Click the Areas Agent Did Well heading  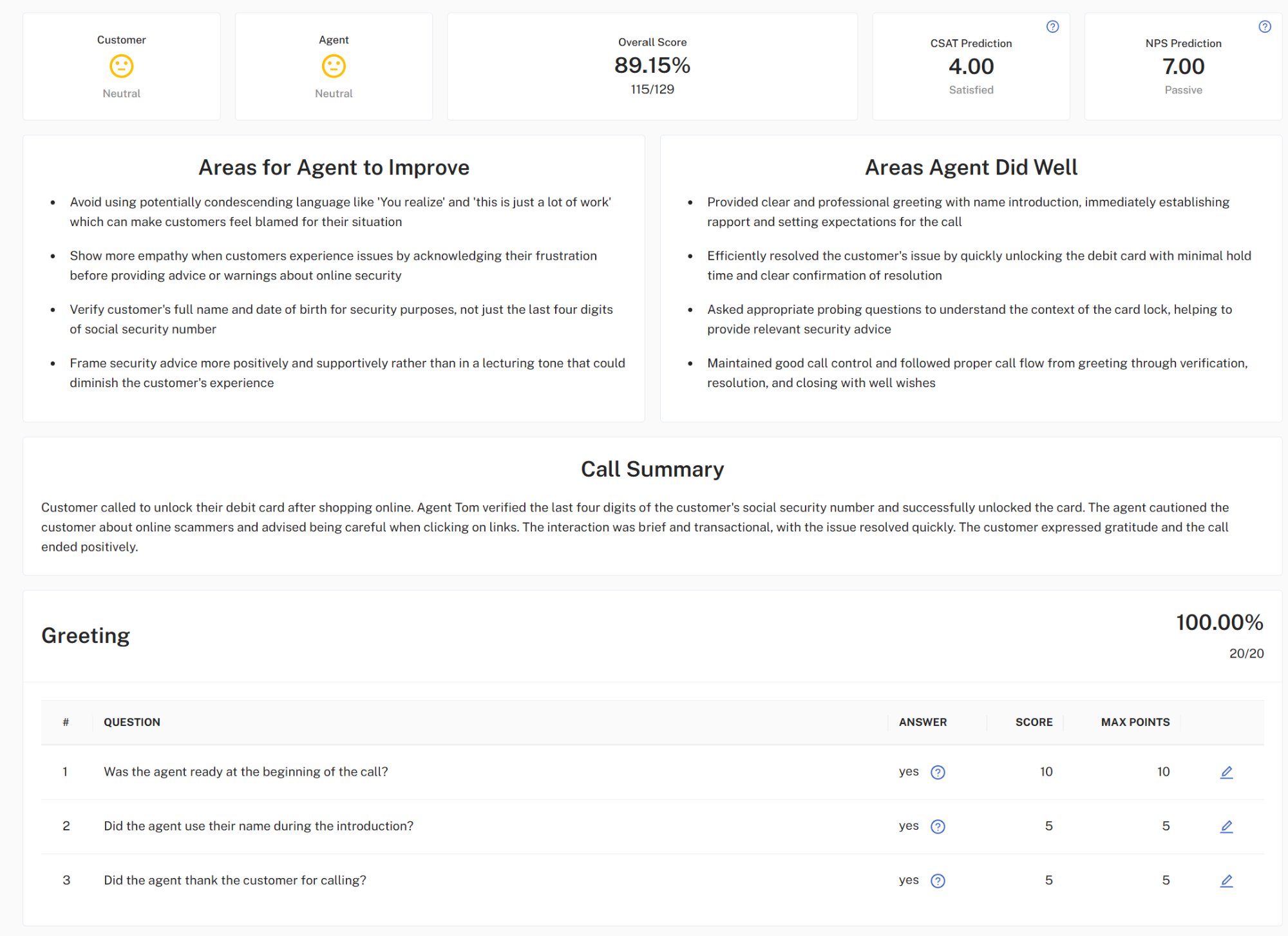[x=971, y=167]
